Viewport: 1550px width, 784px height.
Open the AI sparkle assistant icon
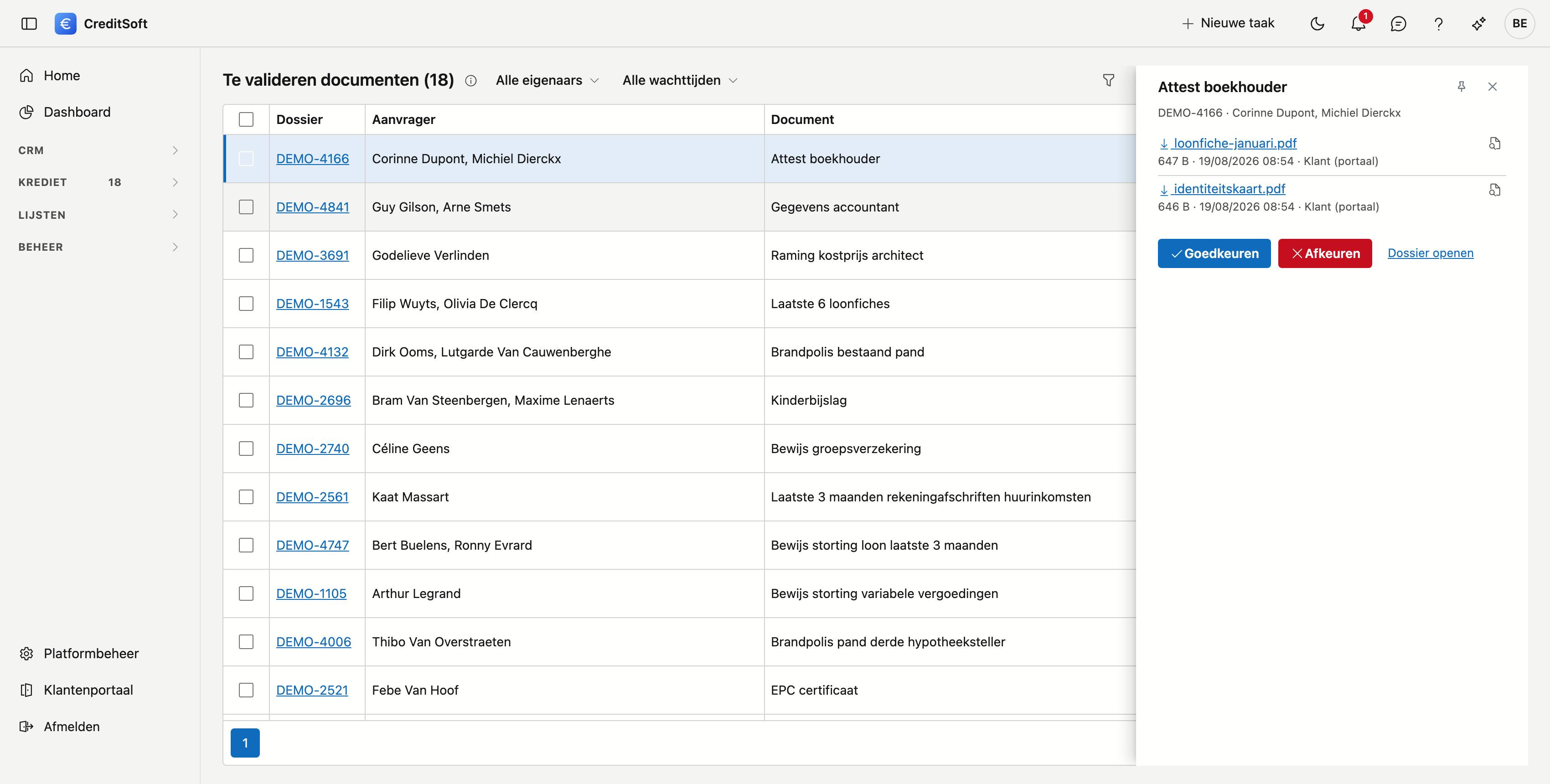pos(1478,23)
